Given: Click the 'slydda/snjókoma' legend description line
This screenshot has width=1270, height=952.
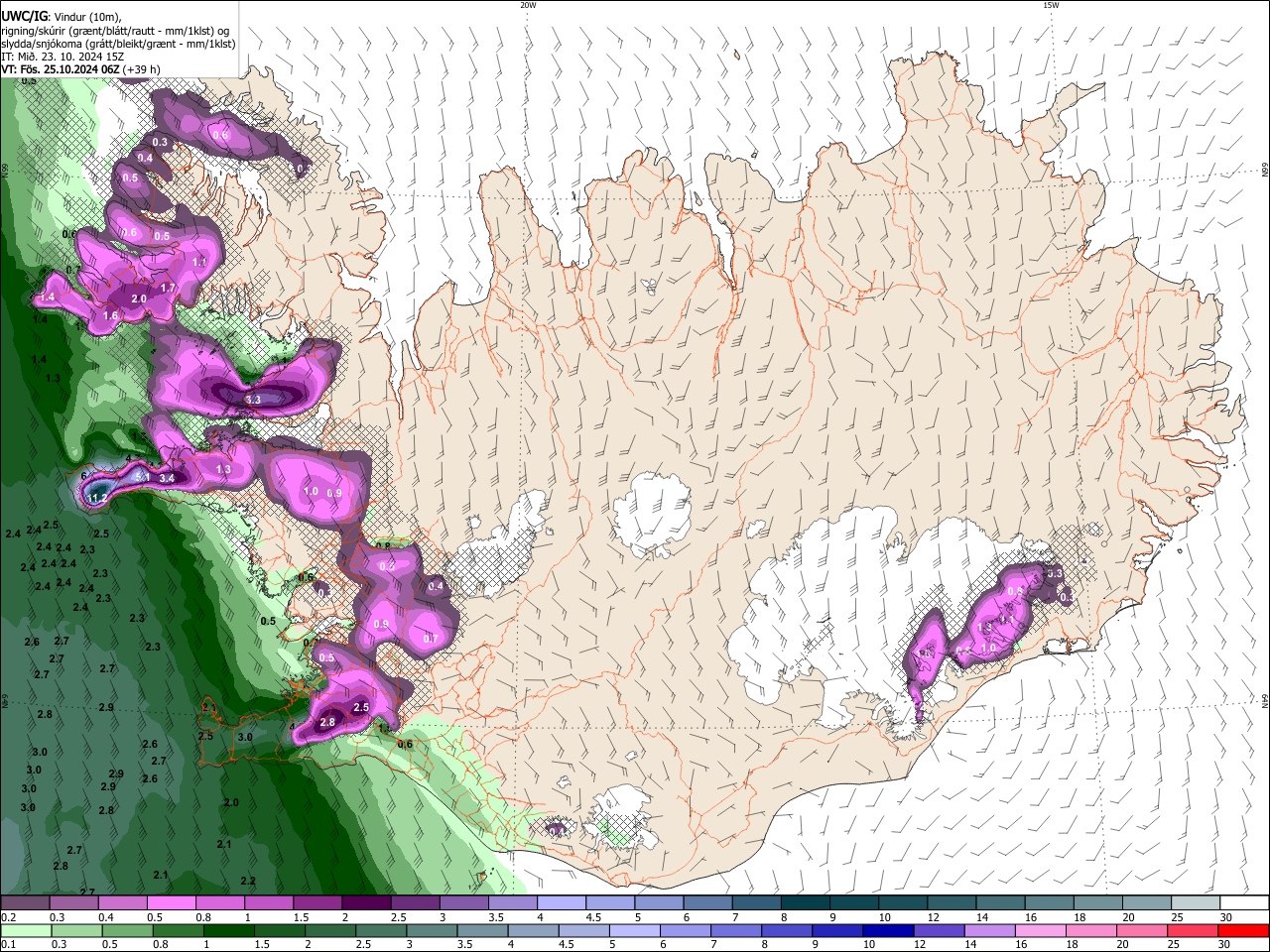Looking at the screenshot, I should coord(118,44).
